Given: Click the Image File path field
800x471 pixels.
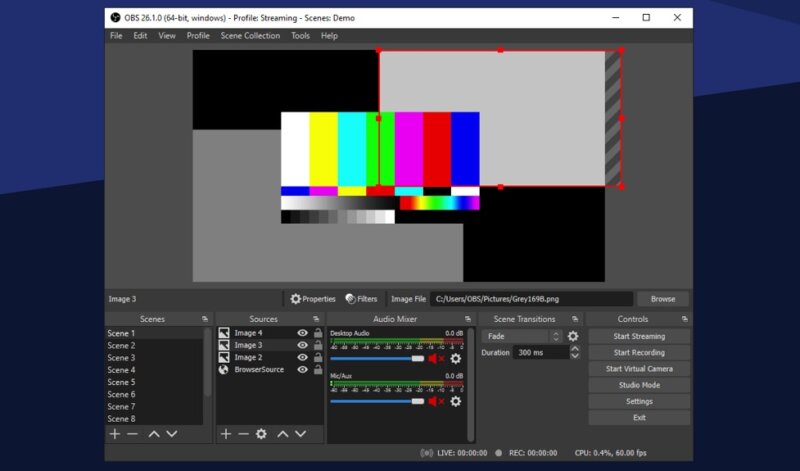Looking at the screenshot, I should (x=531, y=299).
